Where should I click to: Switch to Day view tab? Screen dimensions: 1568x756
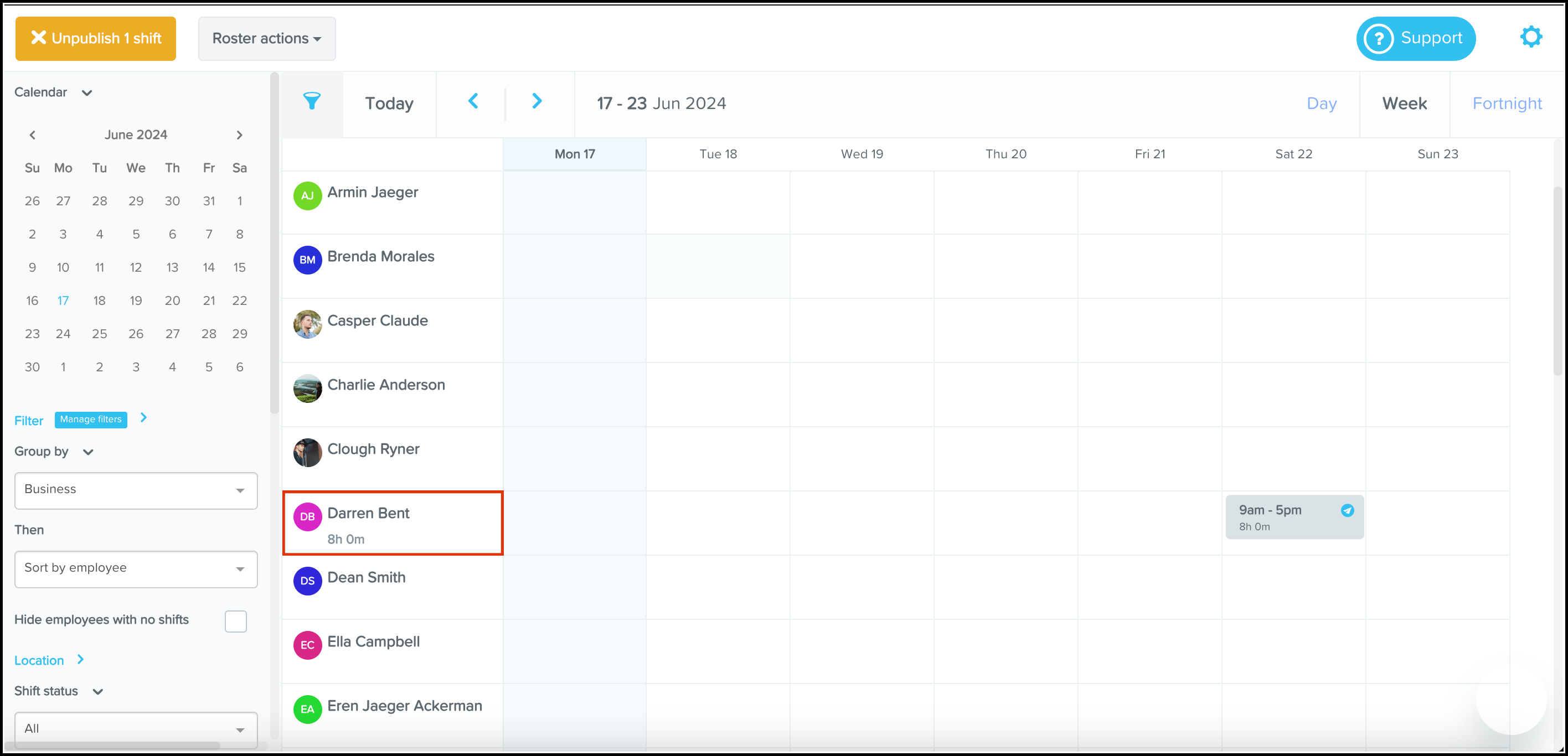pos(1321,103)
